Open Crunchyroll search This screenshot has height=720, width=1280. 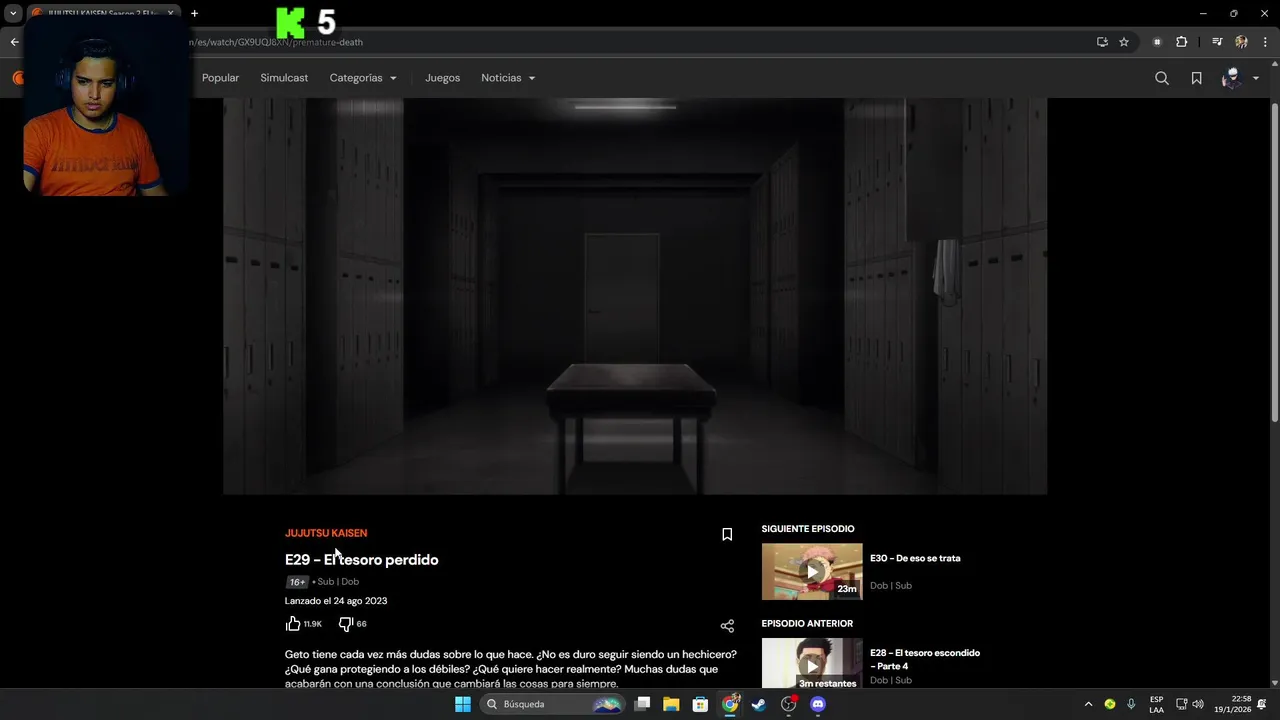1161,78
